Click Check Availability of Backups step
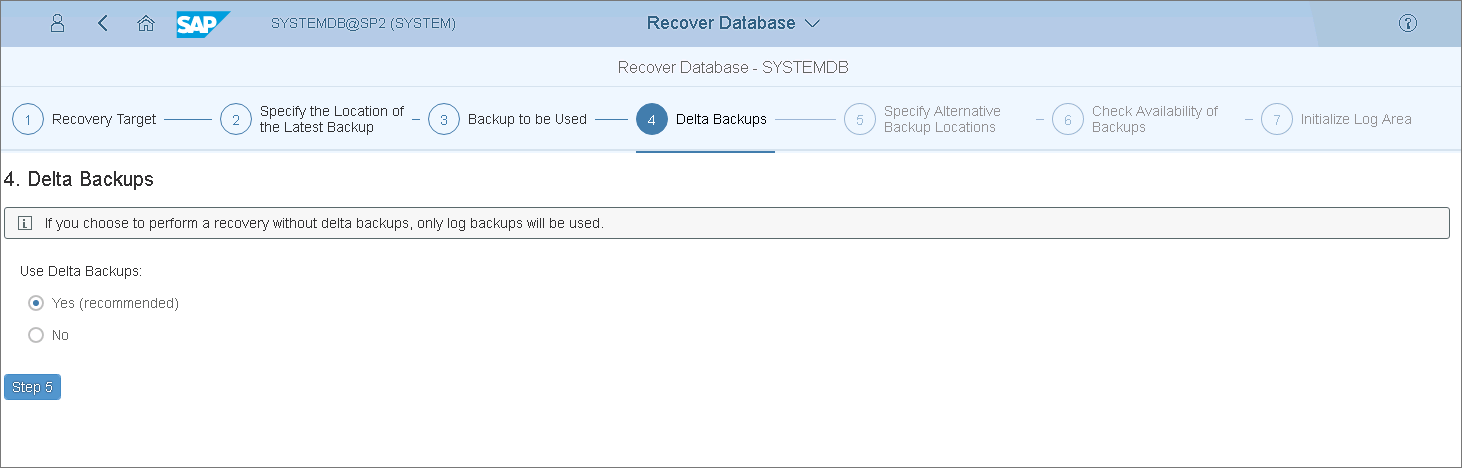 [x=1154, y=120]
